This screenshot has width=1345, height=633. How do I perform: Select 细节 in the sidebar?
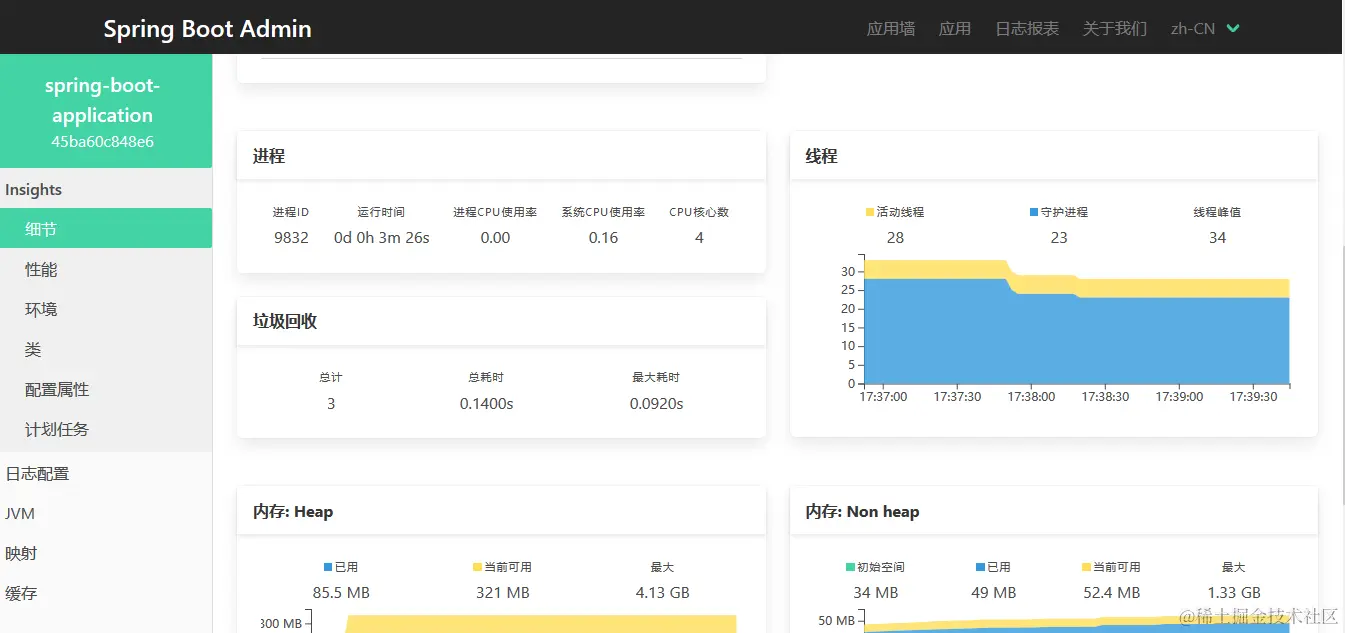click(106, 229)
